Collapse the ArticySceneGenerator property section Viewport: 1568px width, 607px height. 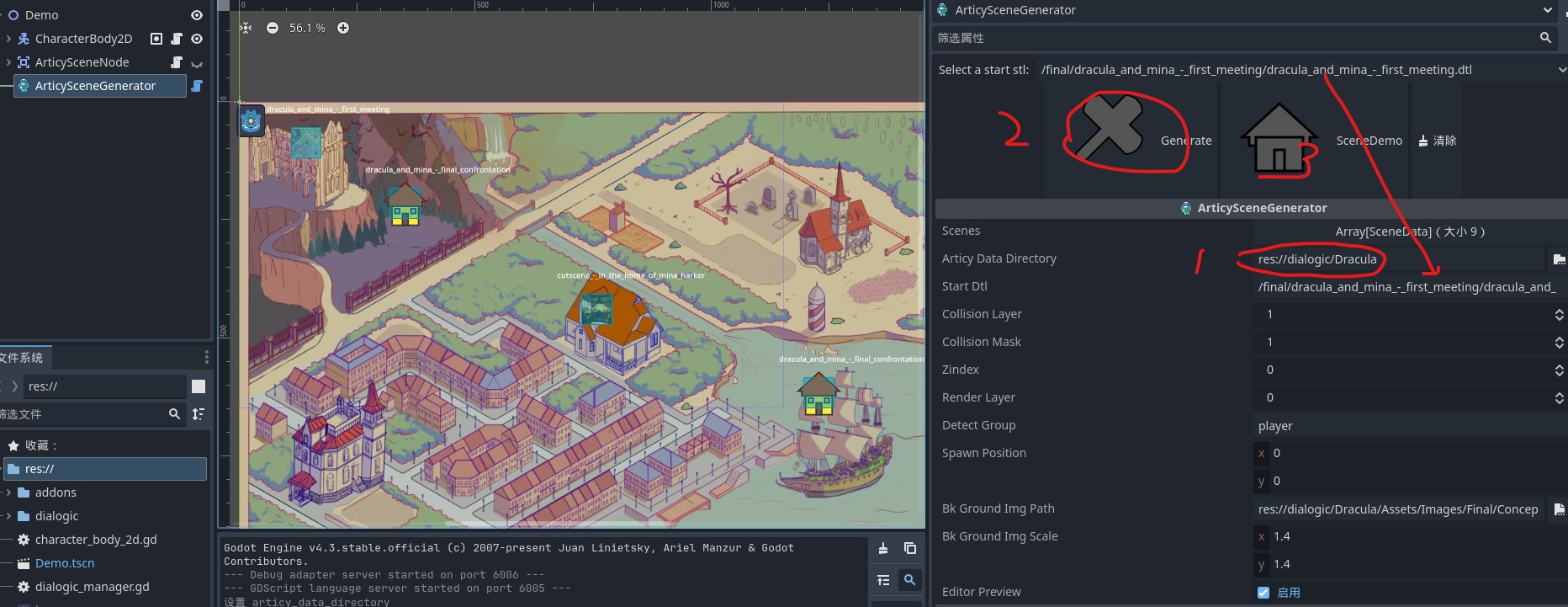[x=1252, y=208]
